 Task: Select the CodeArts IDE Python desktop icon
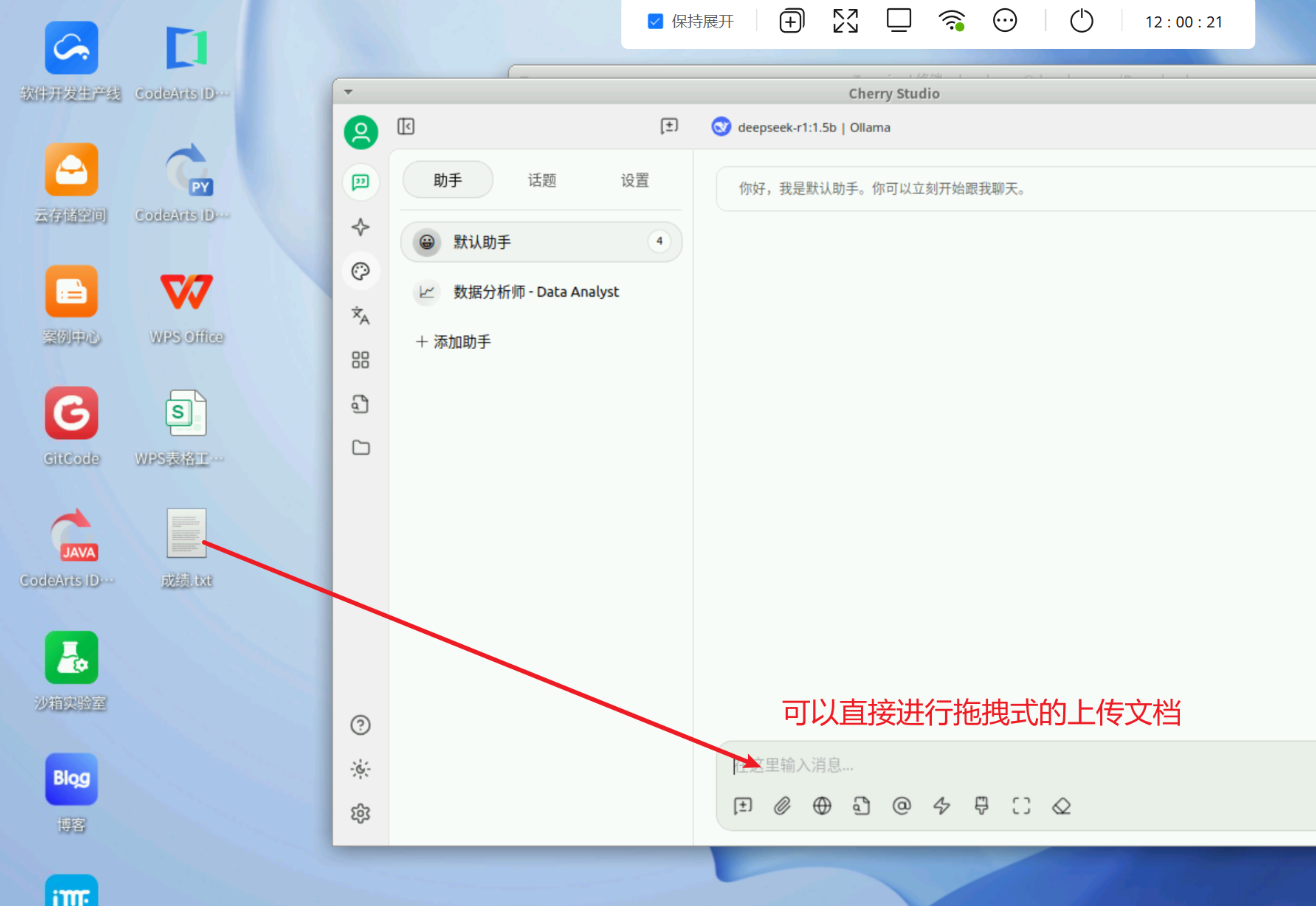click(x=184, y=184)
